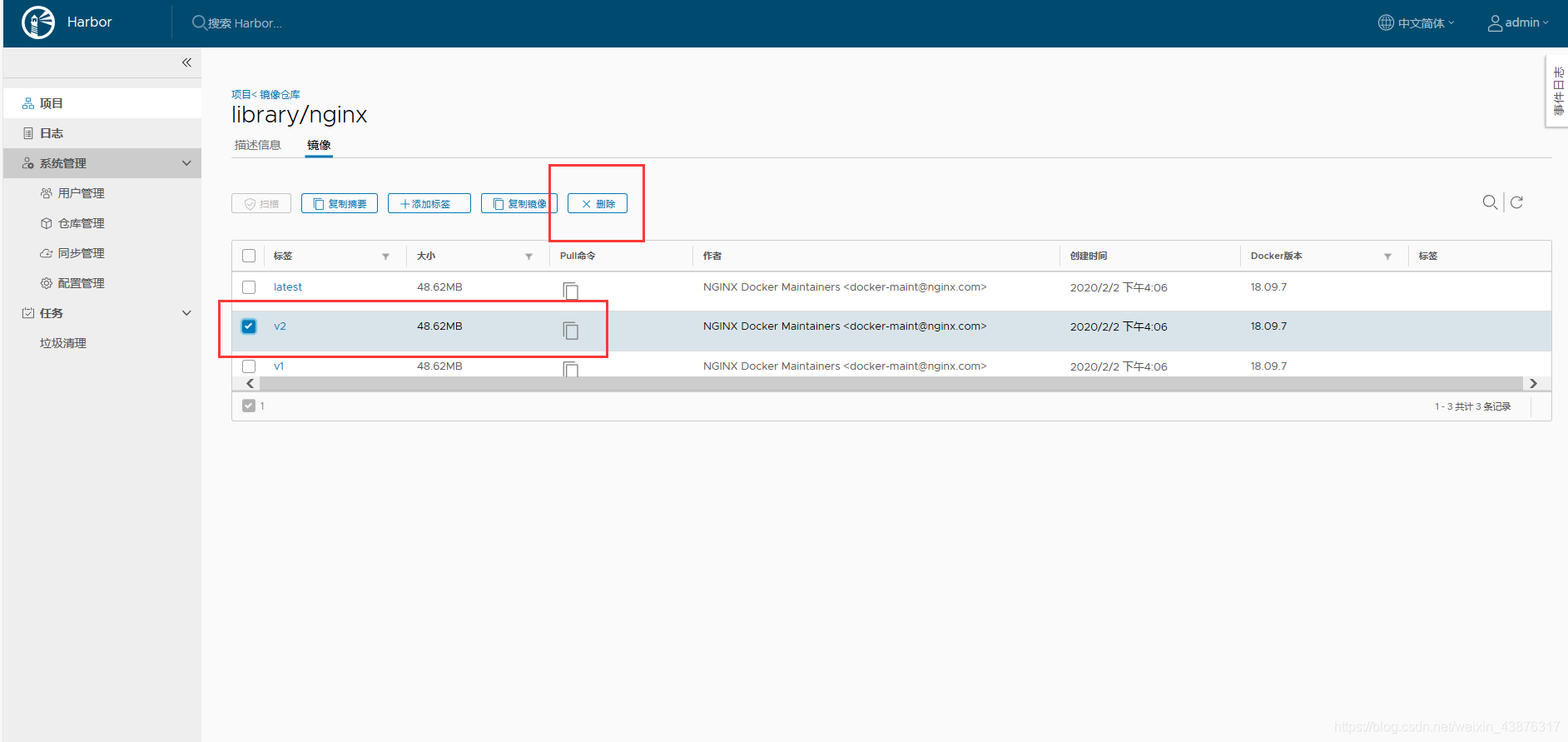Open the event log side panel

(1557, 92)
